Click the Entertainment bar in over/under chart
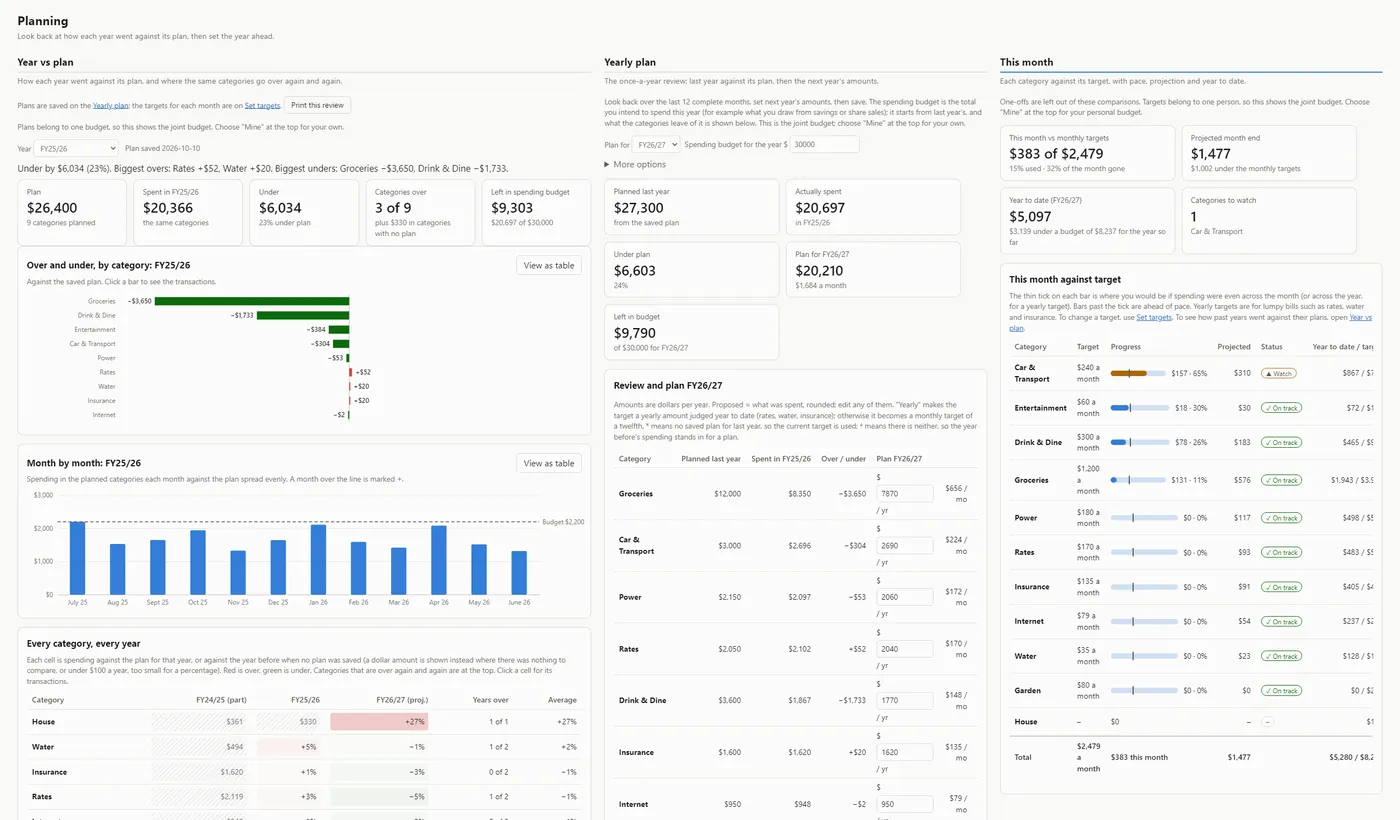Viewport: 1400px width, 820px height. tap(339, 329)
